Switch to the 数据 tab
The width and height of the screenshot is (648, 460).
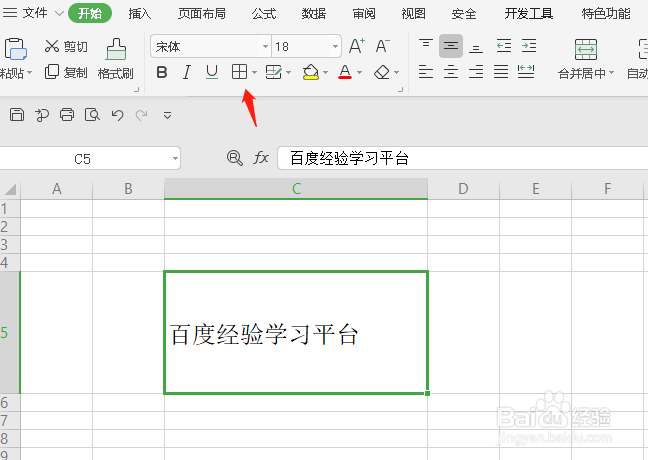[x=314, y=14]
